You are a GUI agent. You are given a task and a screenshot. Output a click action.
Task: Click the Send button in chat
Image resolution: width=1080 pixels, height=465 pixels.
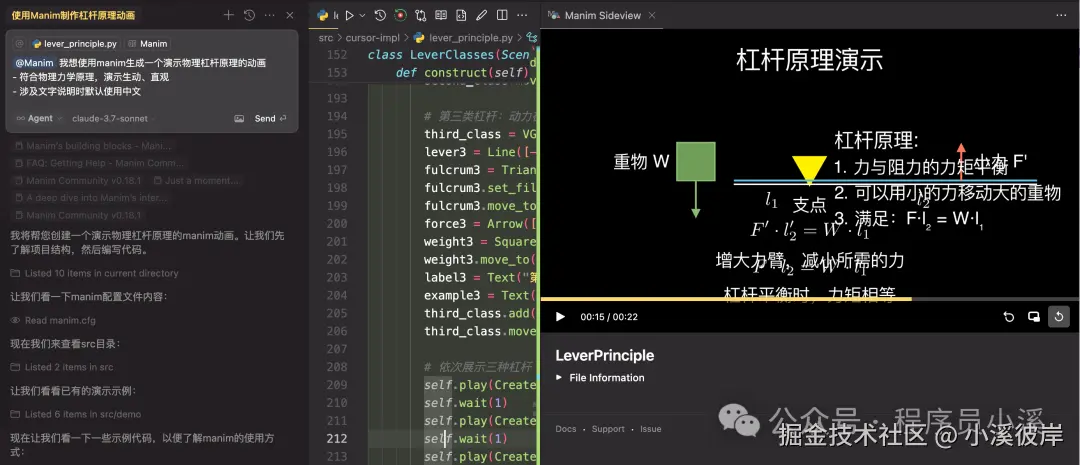tap(270, 118)
